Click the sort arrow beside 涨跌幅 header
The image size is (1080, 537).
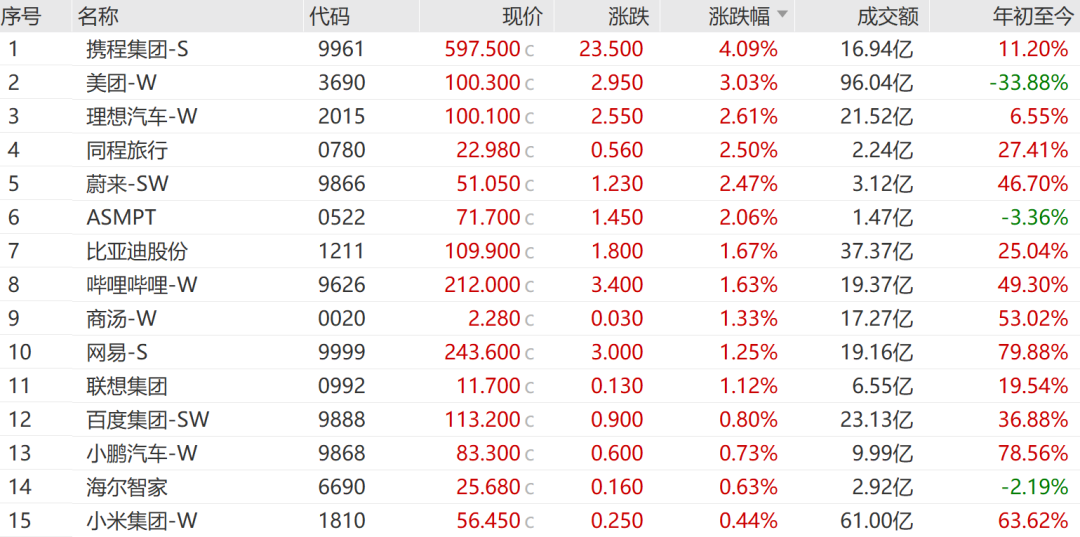[x=782, y=15]
